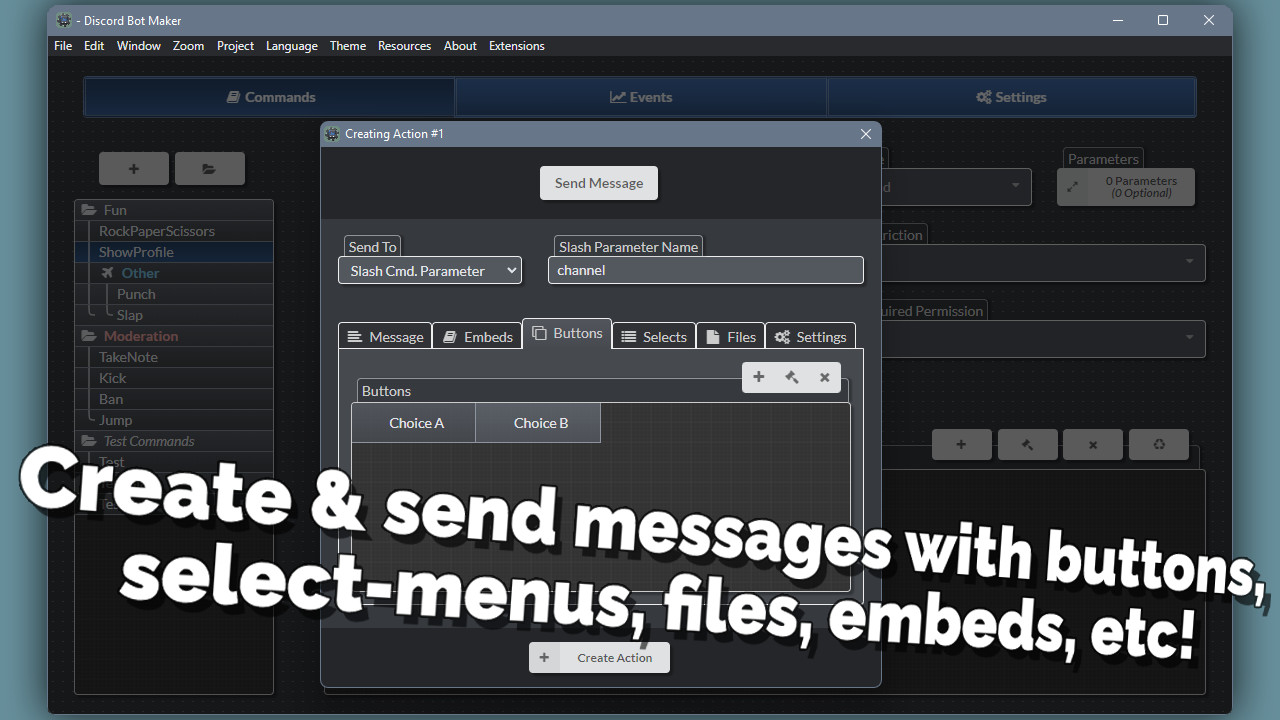This screenshot has width=1280, height=720.
Task: Switch to the Embeds tab
Action: (x=477, y=336)
